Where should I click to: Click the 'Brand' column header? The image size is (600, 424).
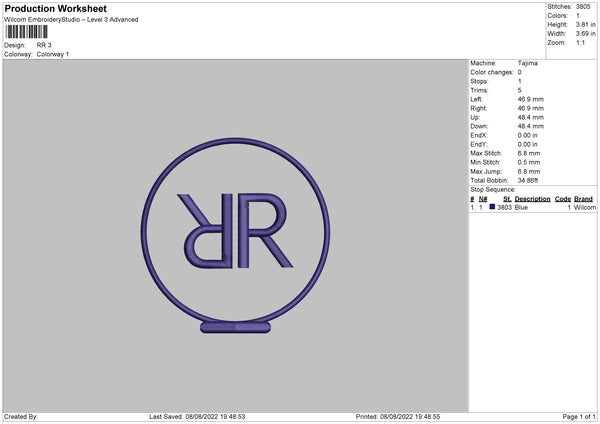(584, 199)
